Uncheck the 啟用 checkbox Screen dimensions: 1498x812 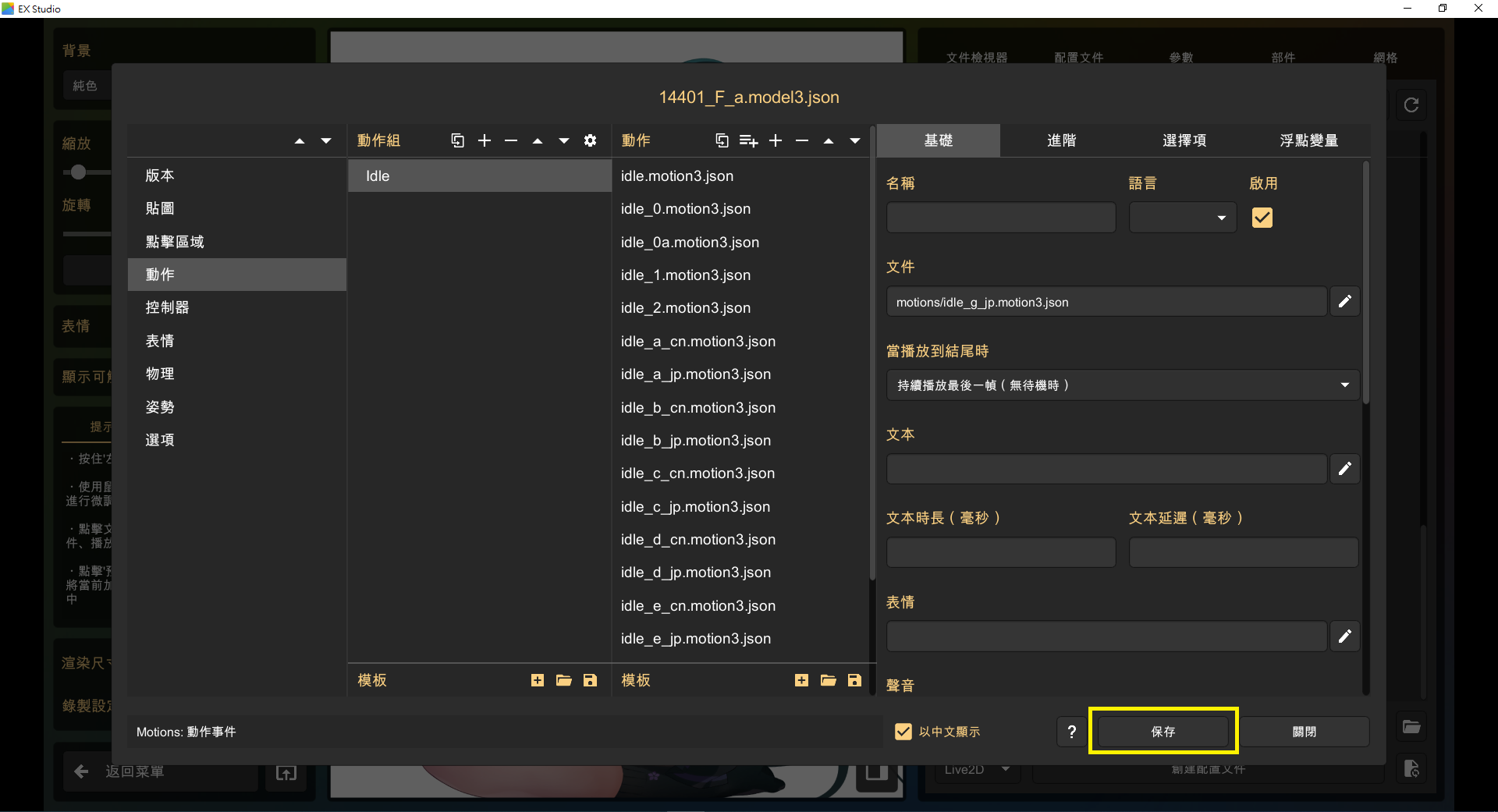(x=1262, y=218)
